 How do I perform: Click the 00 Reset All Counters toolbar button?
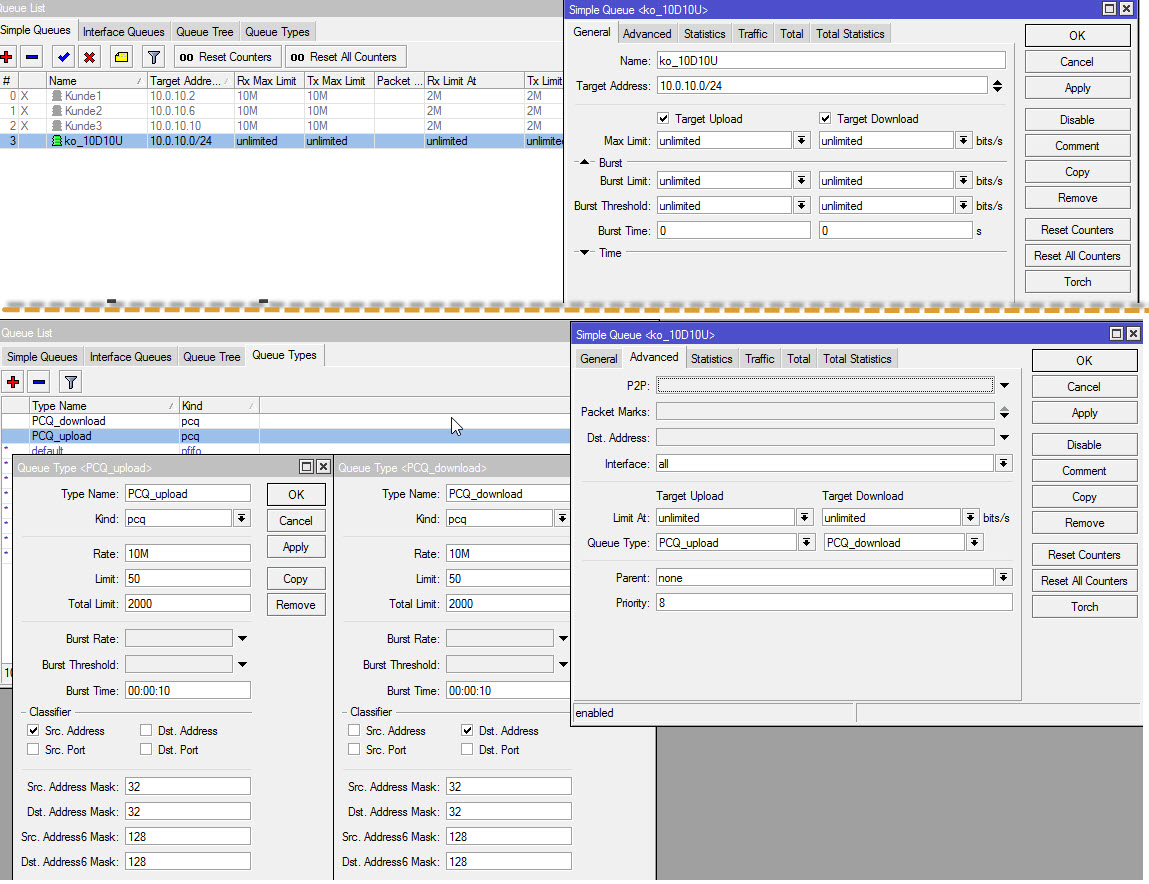345,56
